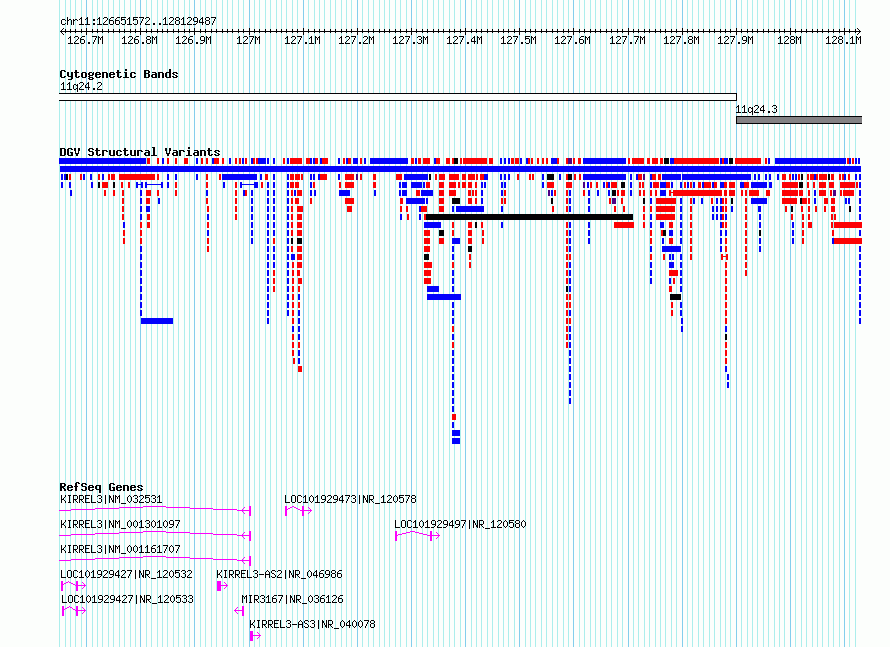Click the 128M ruler tick label

[789, 40]
